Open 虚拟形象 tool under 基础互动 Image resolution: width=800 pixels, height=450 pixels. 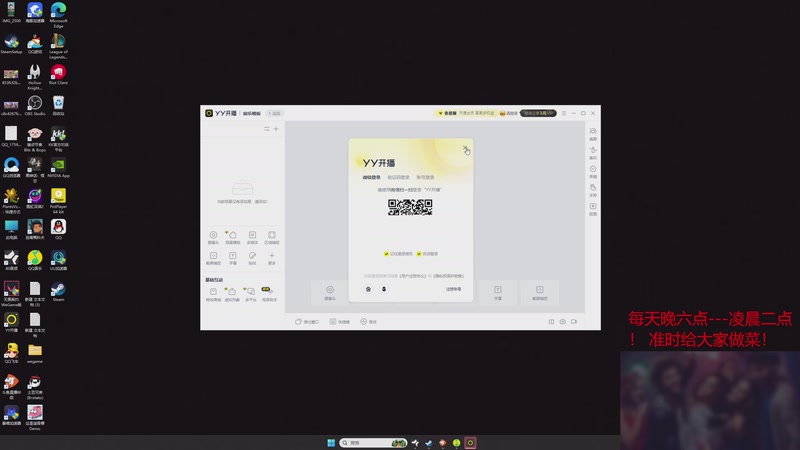coord(232,294)
